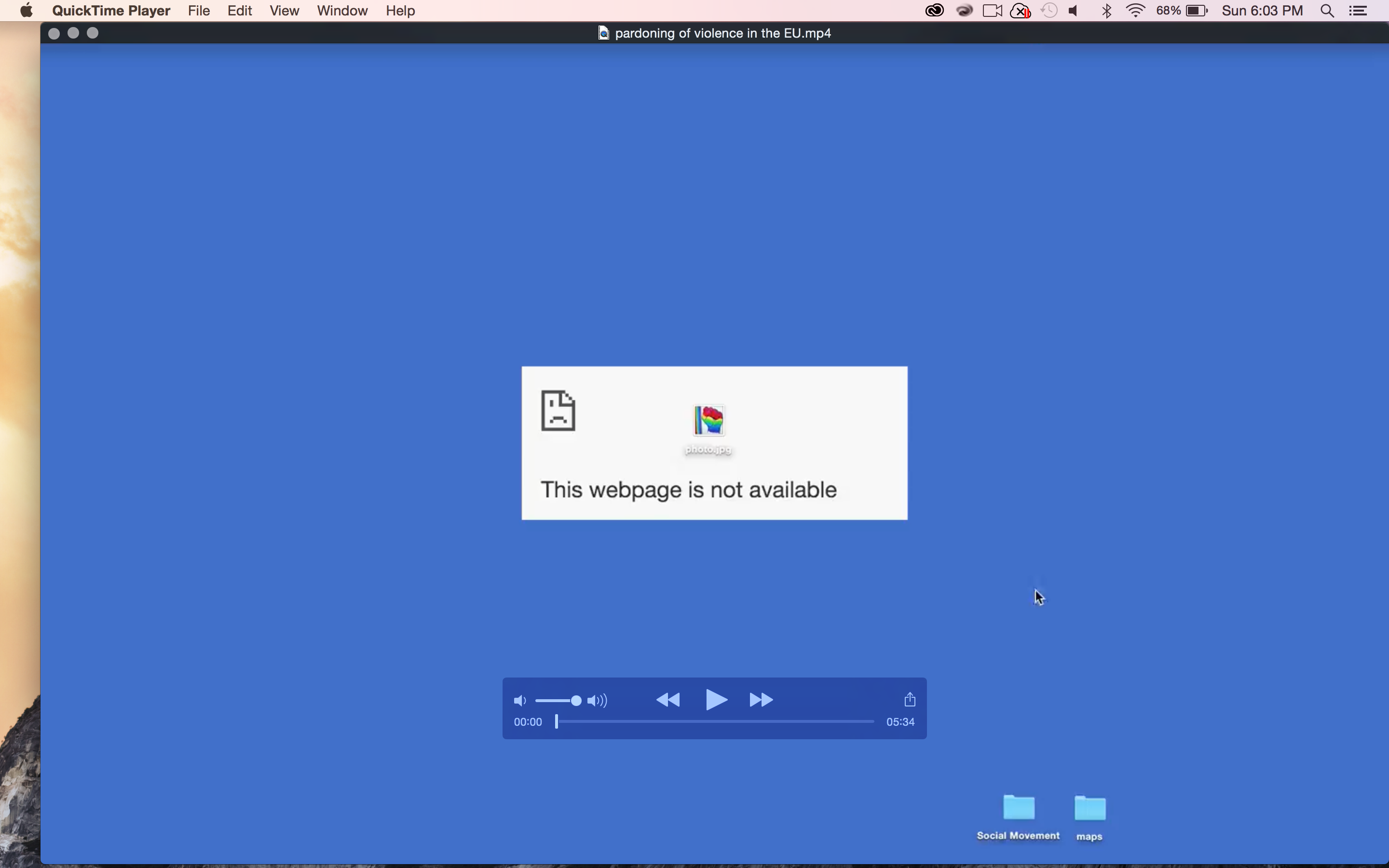Open the Window menu
The width and height of the screenshot is (1389, 868).
point(342,11)
